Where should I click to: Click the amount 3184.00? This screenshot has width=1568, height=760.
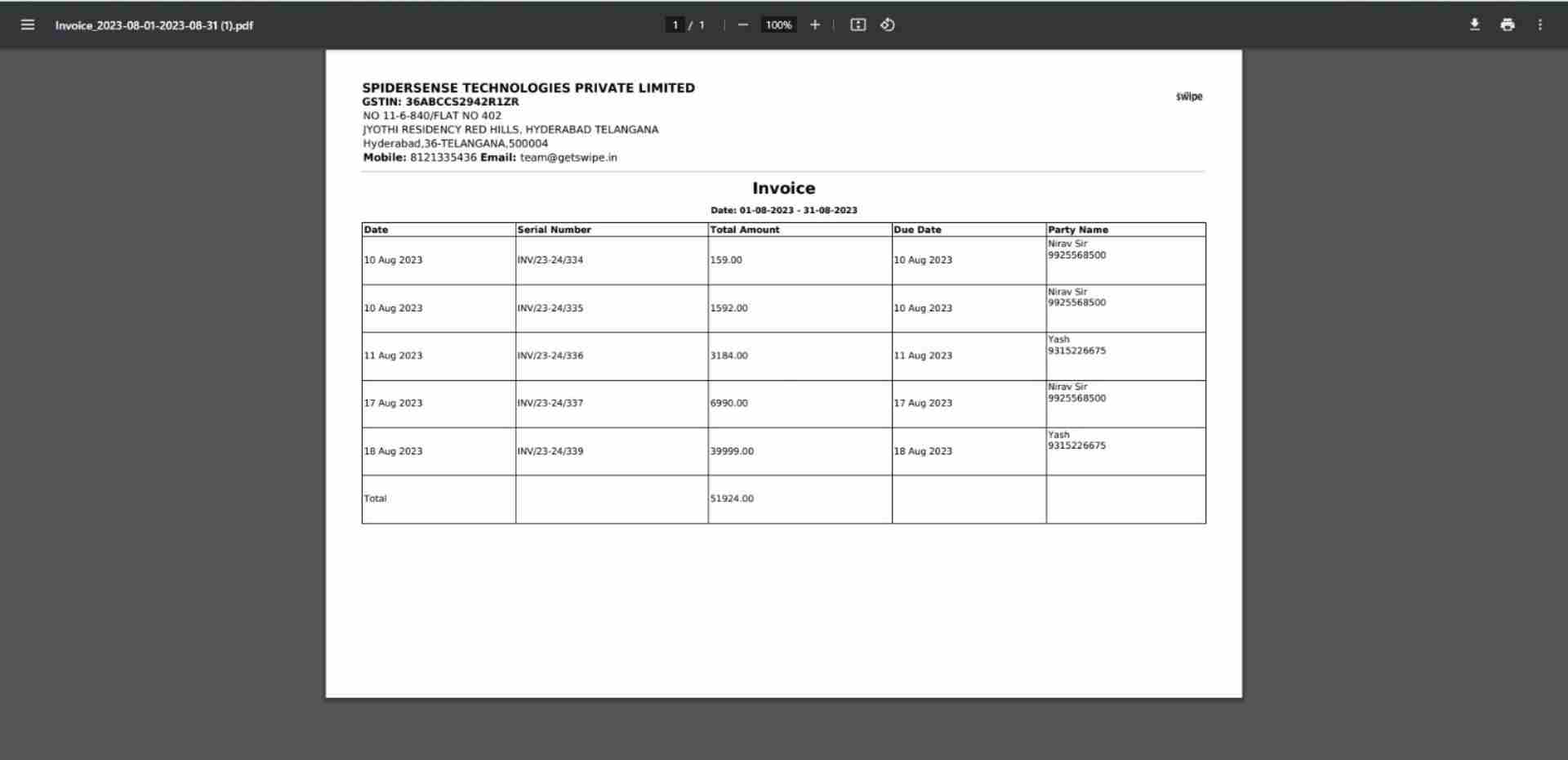[x=728, y=355]
